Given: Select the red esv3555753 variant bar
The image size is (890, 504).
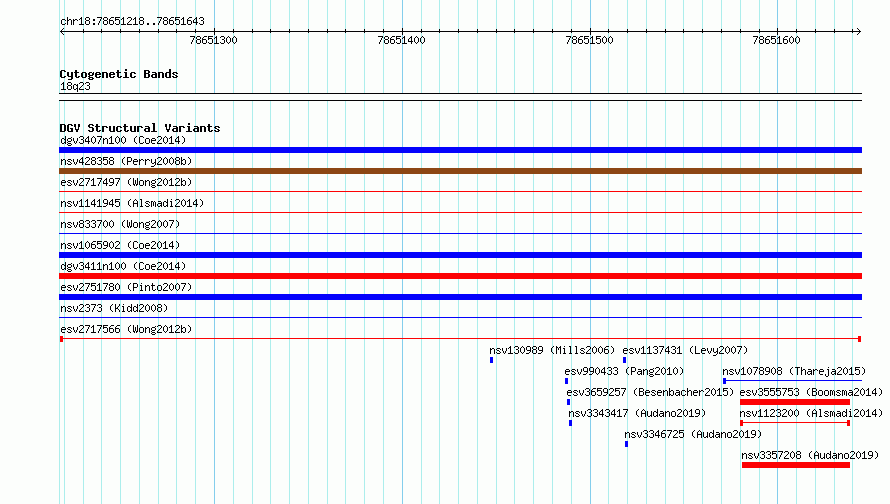Looking at the screenshot, I should pyautogui.click(x=795, y=402).
